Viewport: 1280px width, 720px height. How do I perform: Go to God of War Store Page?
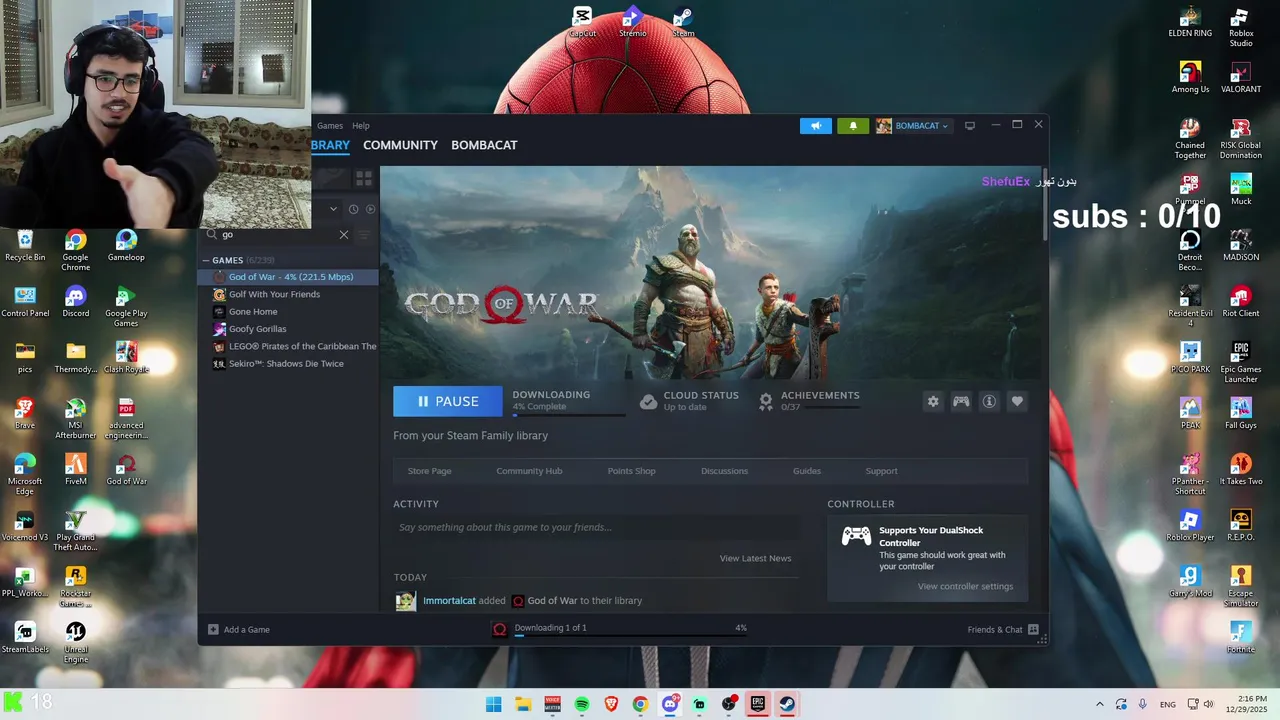429,471
